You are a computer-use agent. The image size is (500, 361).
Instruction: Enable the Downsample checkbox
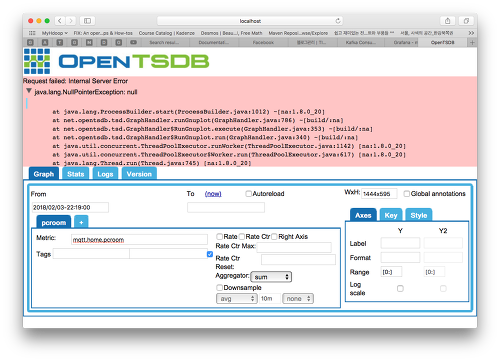tap(219, 288)
